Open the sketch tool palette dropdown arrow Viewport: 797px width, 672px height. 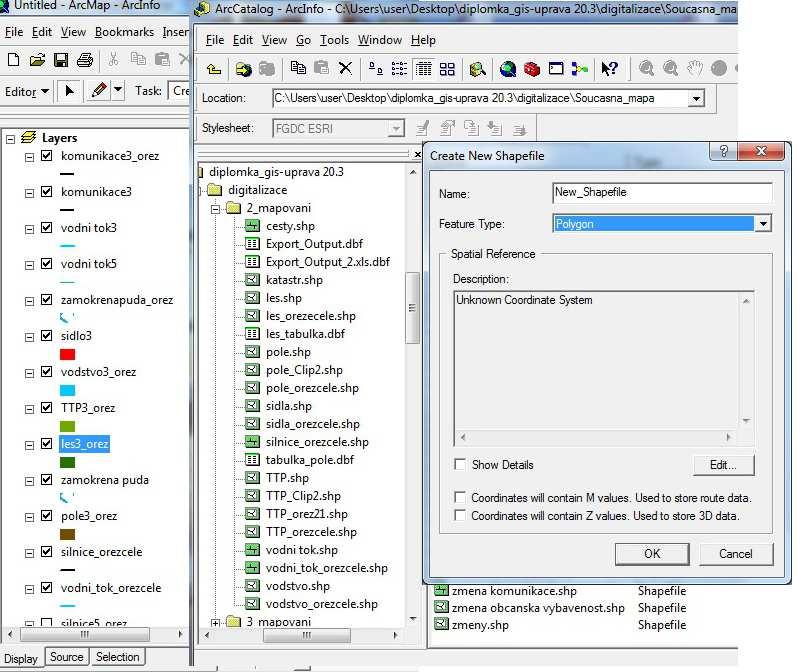[x=118, y=90]
